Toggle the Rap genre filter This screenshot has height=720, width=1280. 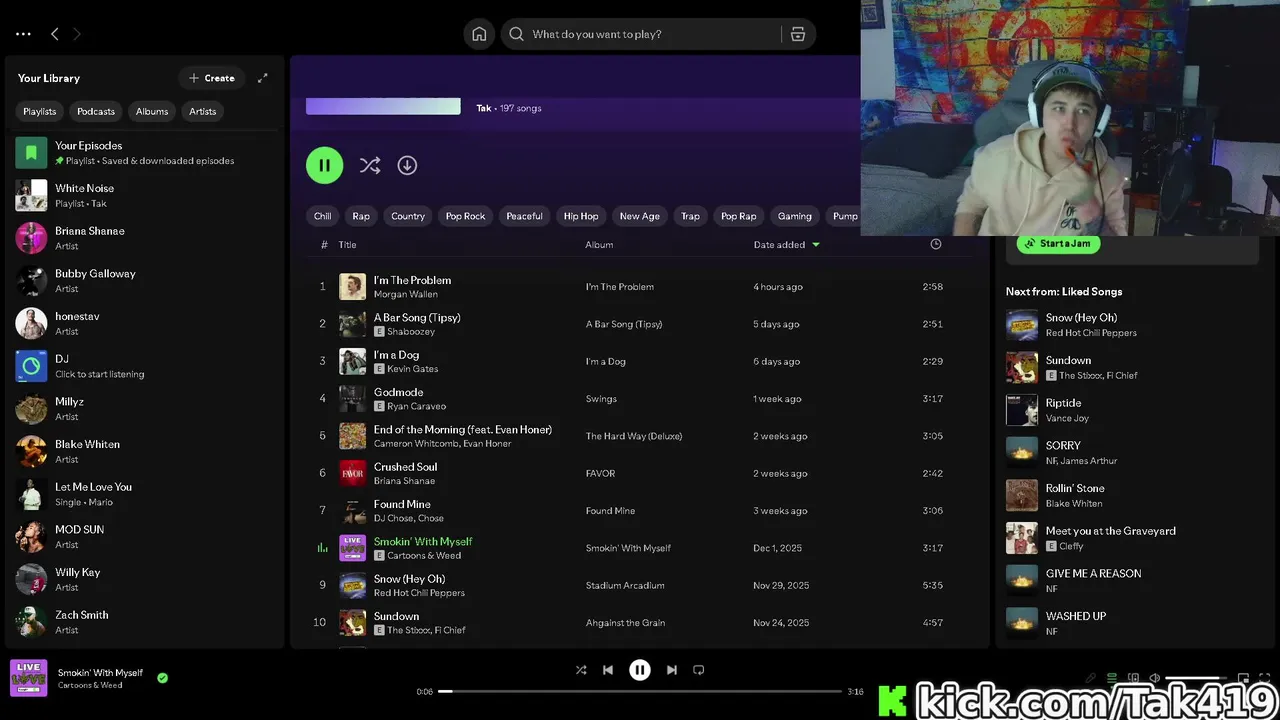pos(361,216)
